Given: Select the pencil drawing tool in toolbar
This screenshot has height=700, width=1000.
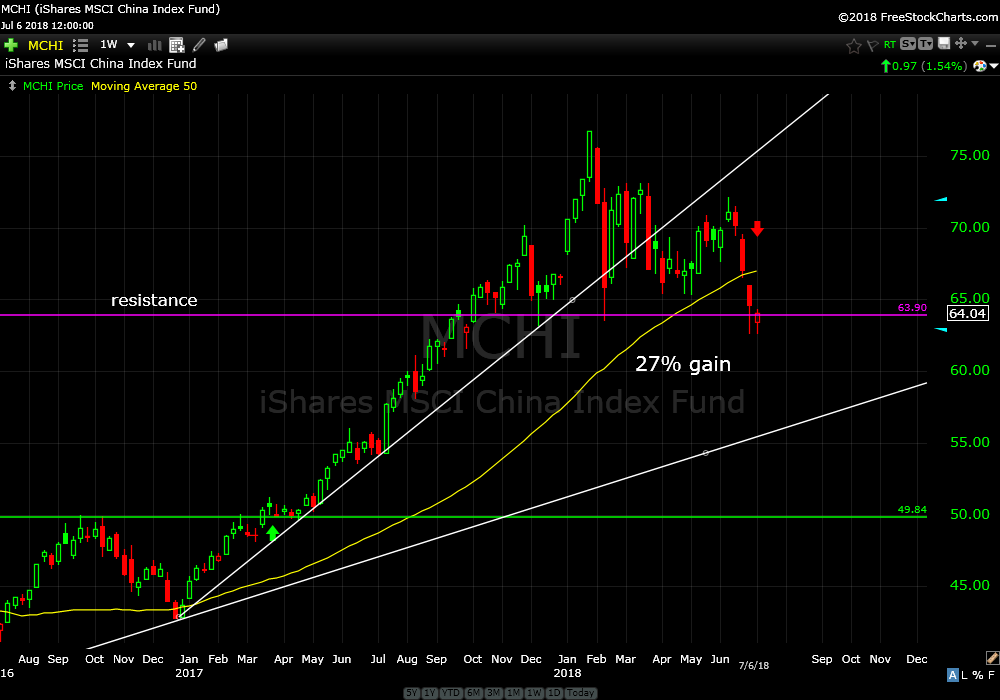Looking at the screenshot, I should pyautogui.click(x=199, y=45).
